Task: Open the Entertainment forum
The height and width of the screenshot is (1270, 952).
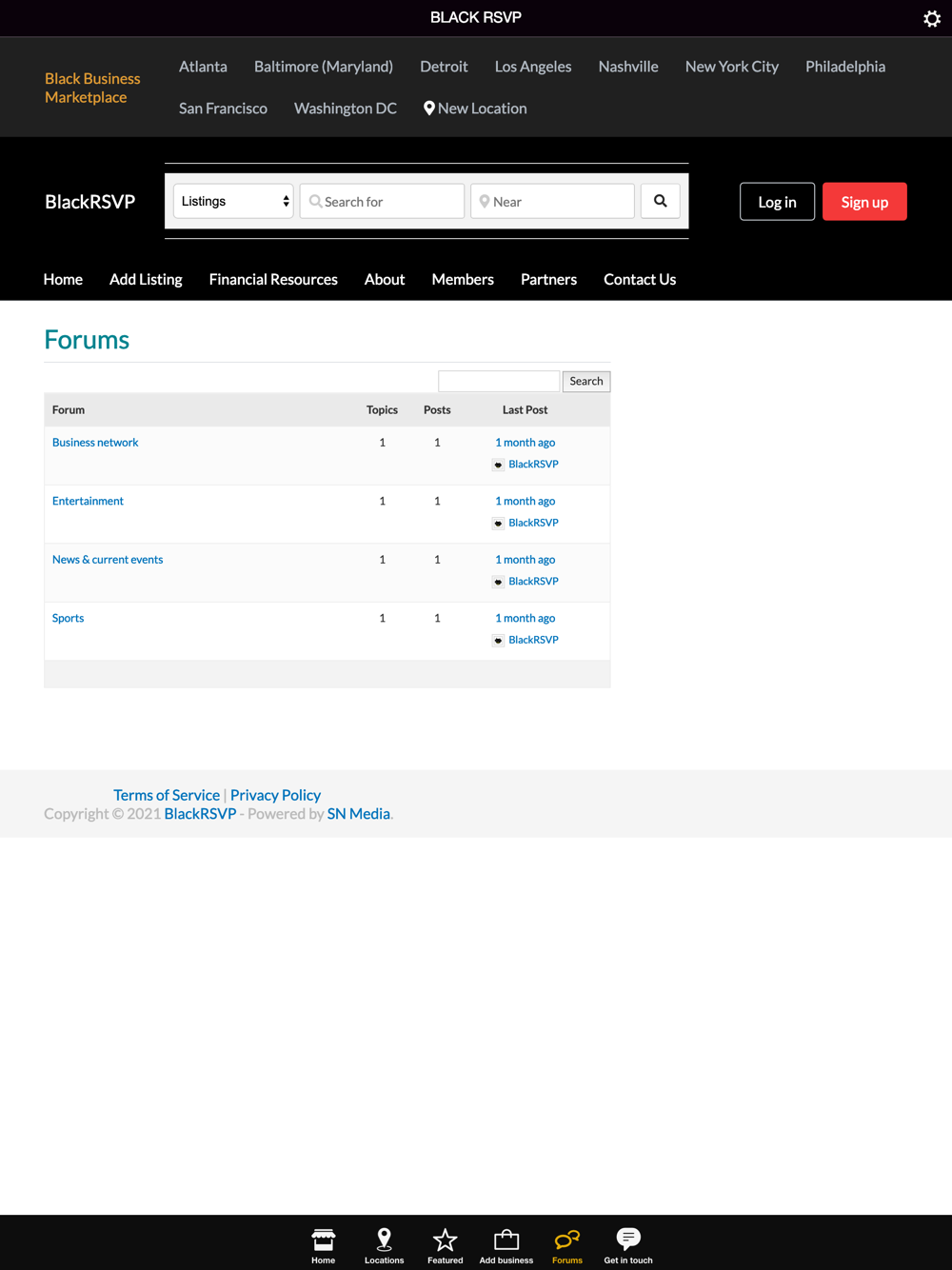Action: [x=88, y=501]
